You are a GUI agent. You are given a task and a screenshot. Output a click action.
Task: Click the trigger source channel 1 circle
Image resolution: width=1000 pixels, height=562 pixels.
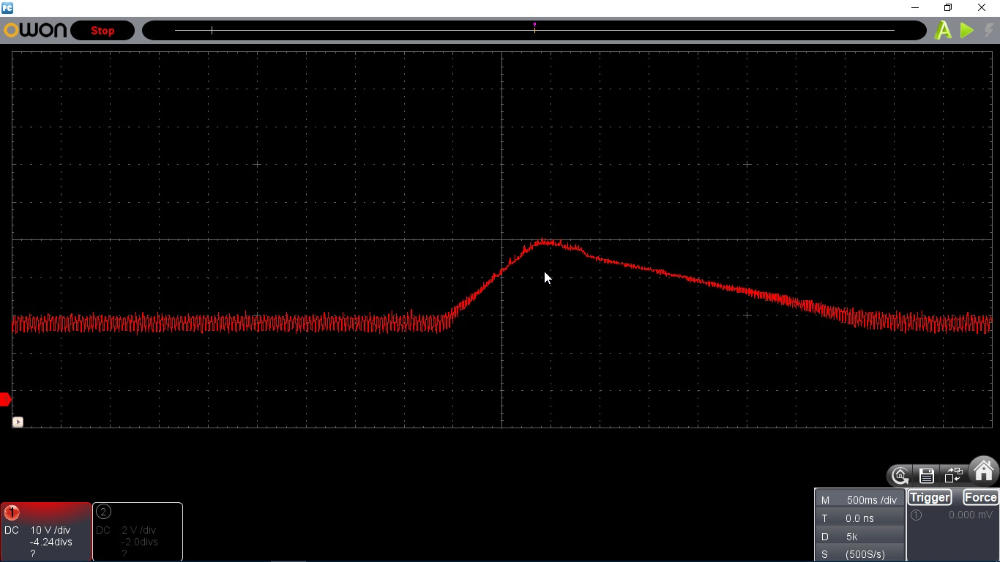coord(916,515)
